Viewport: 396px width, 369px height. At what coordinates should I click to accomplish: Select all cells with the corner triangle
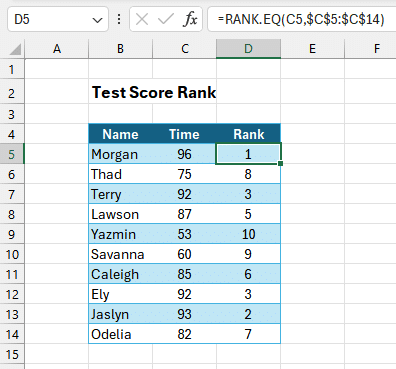(15, 49)
